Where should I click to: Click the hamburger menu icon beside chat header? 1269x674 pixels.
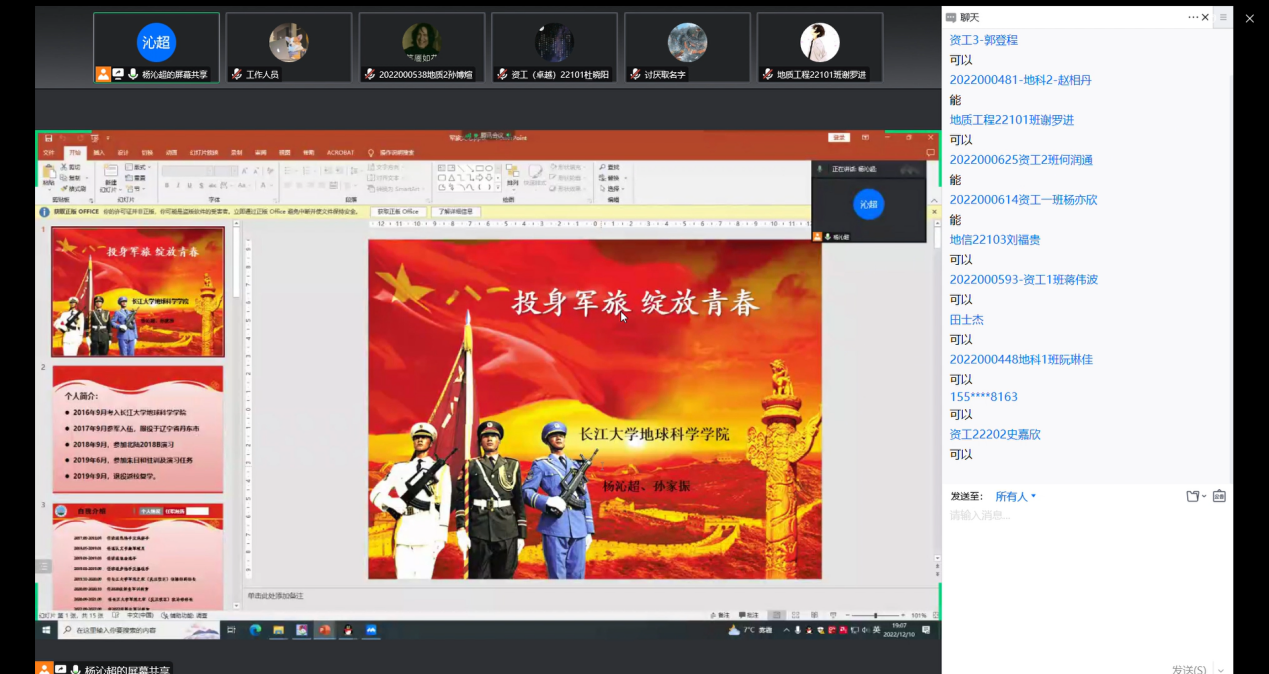tap(1222, 17)
